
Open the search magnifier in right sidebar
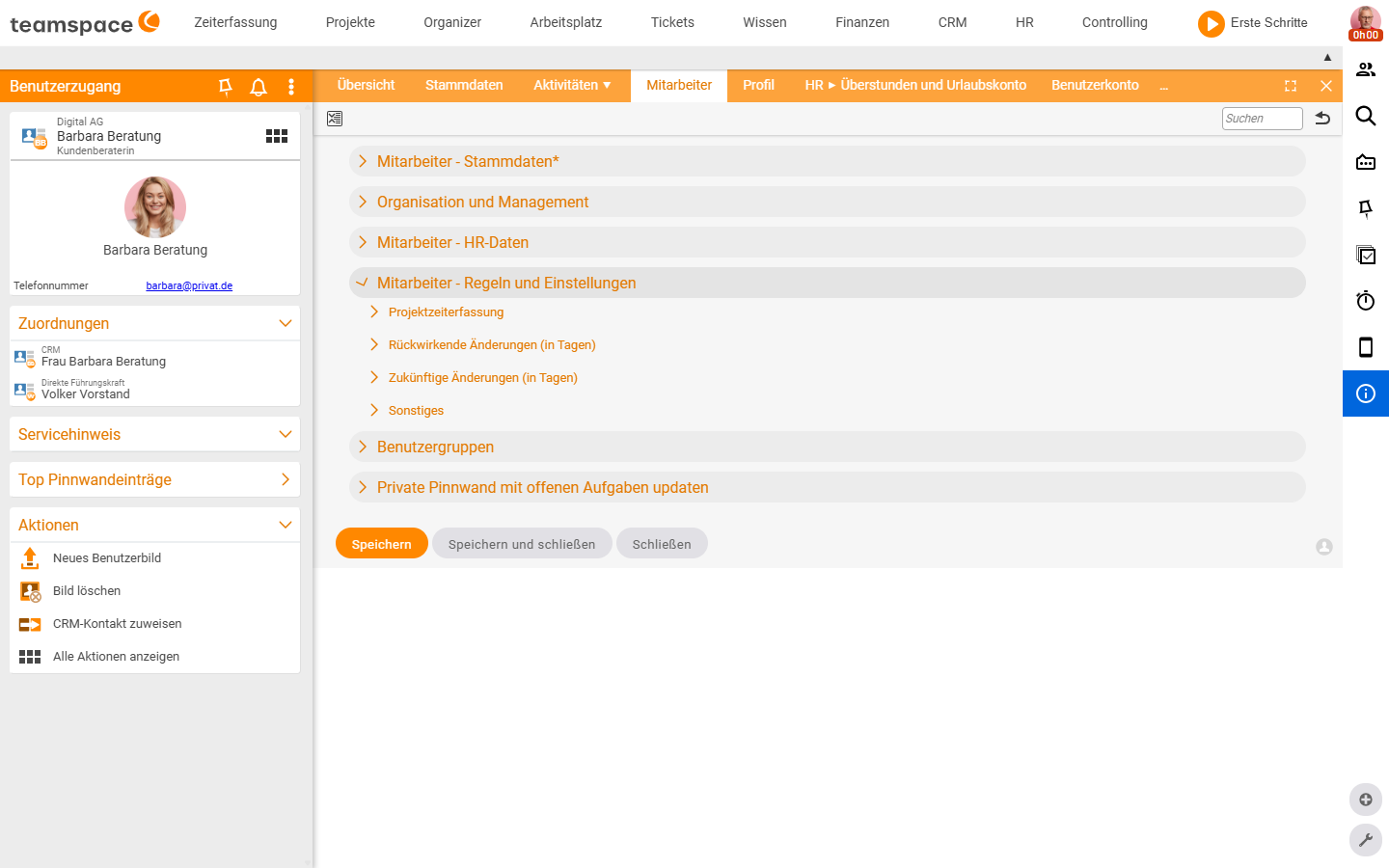tap(1366, 116)
